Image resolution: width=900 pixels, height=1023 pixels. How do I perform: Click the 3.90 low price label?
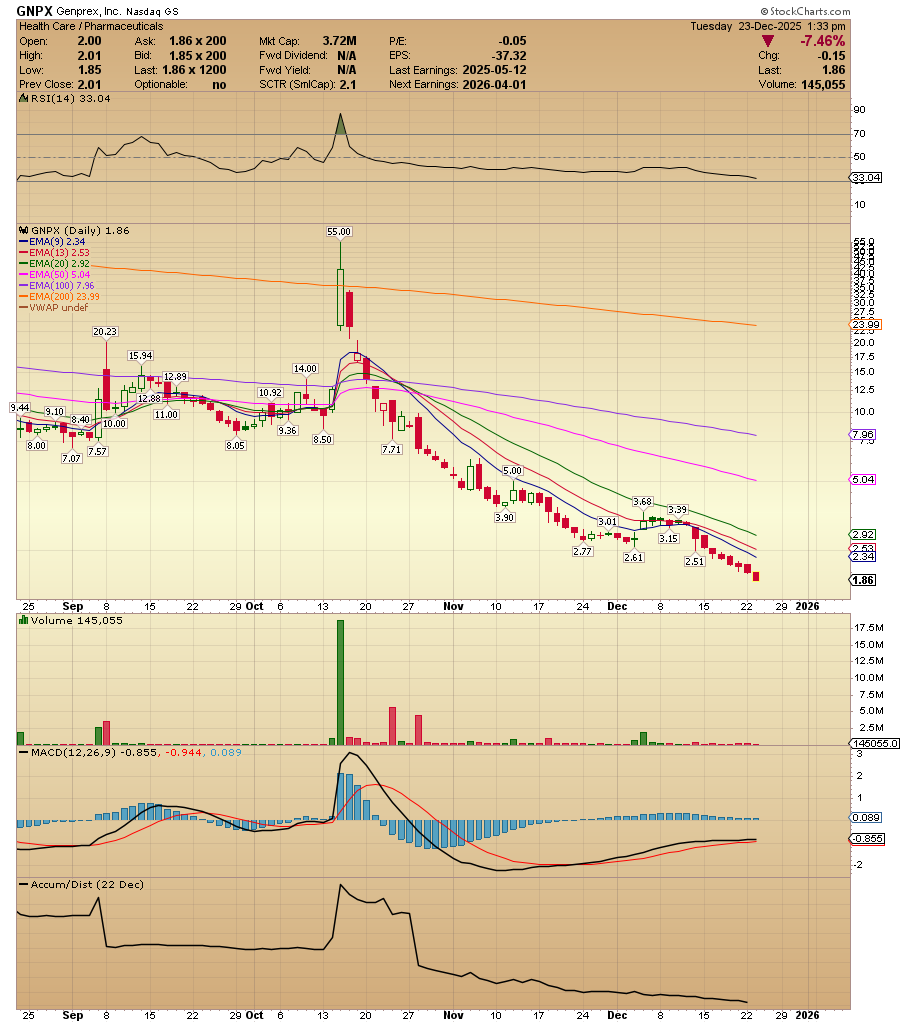[504, 517]
